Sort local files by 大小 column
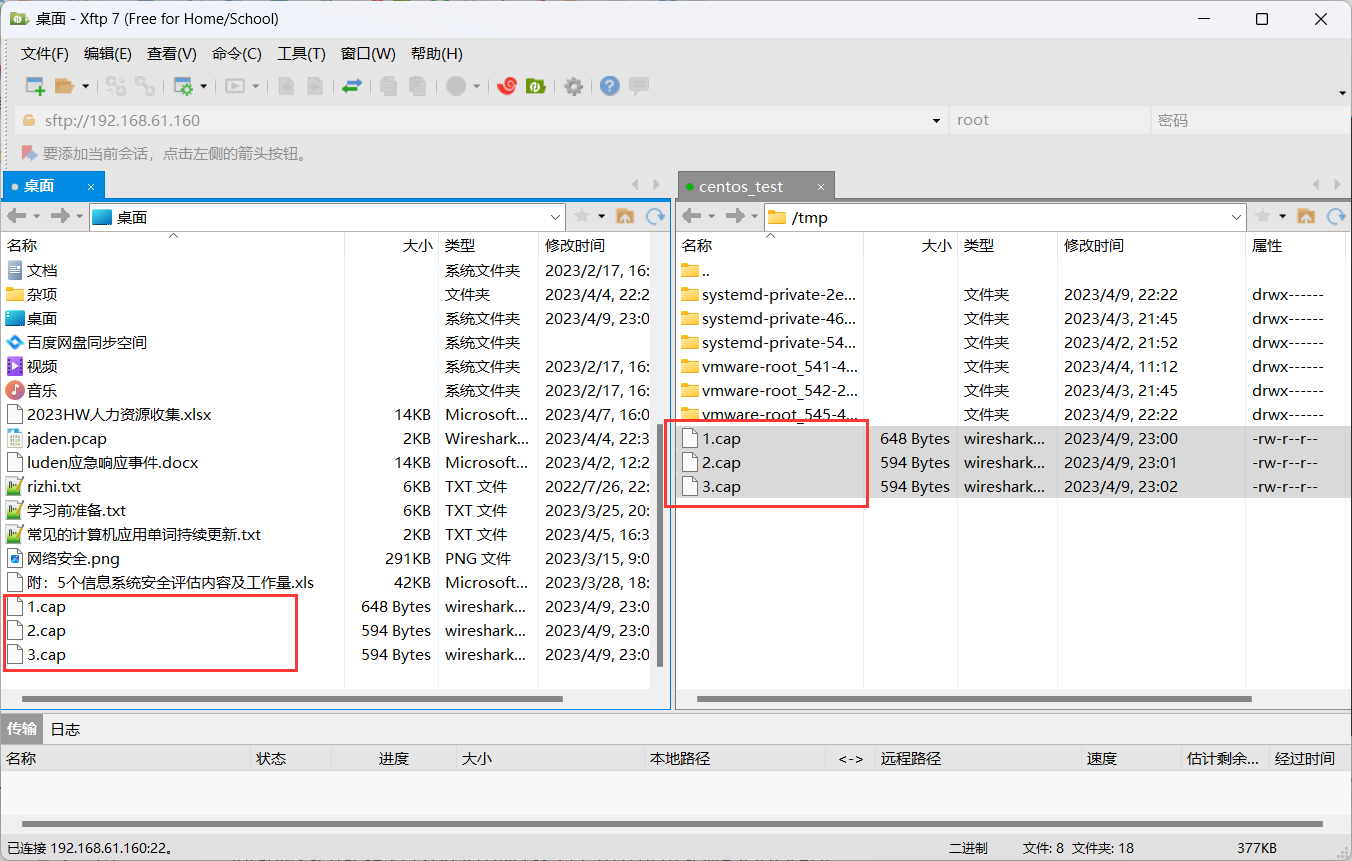The image size is (1352, 861). pos(417,245)
